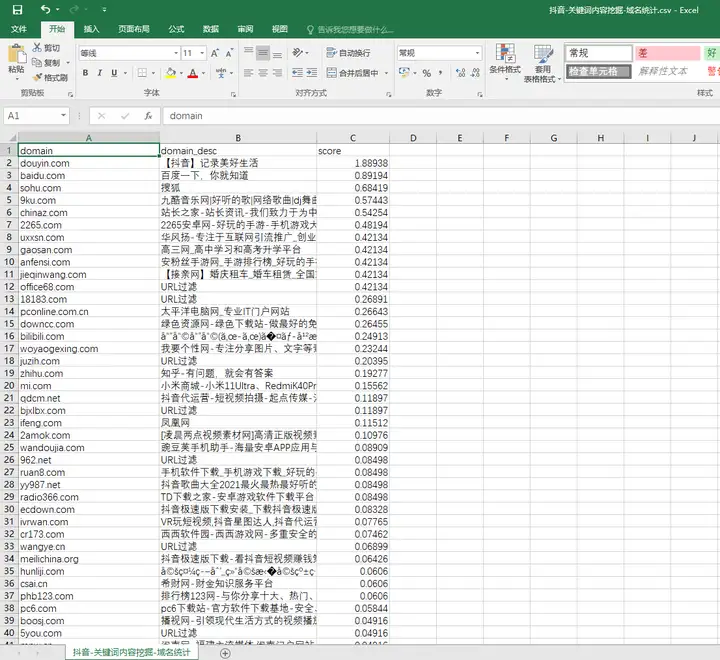The image size is (720, 660).
Task: Click the bottom align icon
Action: 277,53
